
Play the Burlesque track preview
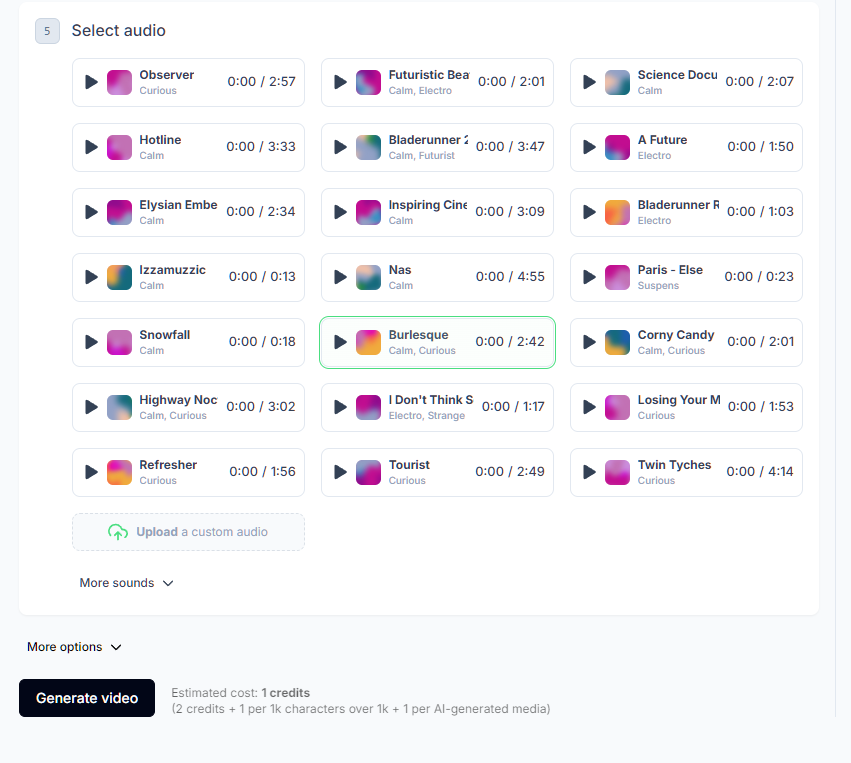pyautogui.click(x=340, y=342)
